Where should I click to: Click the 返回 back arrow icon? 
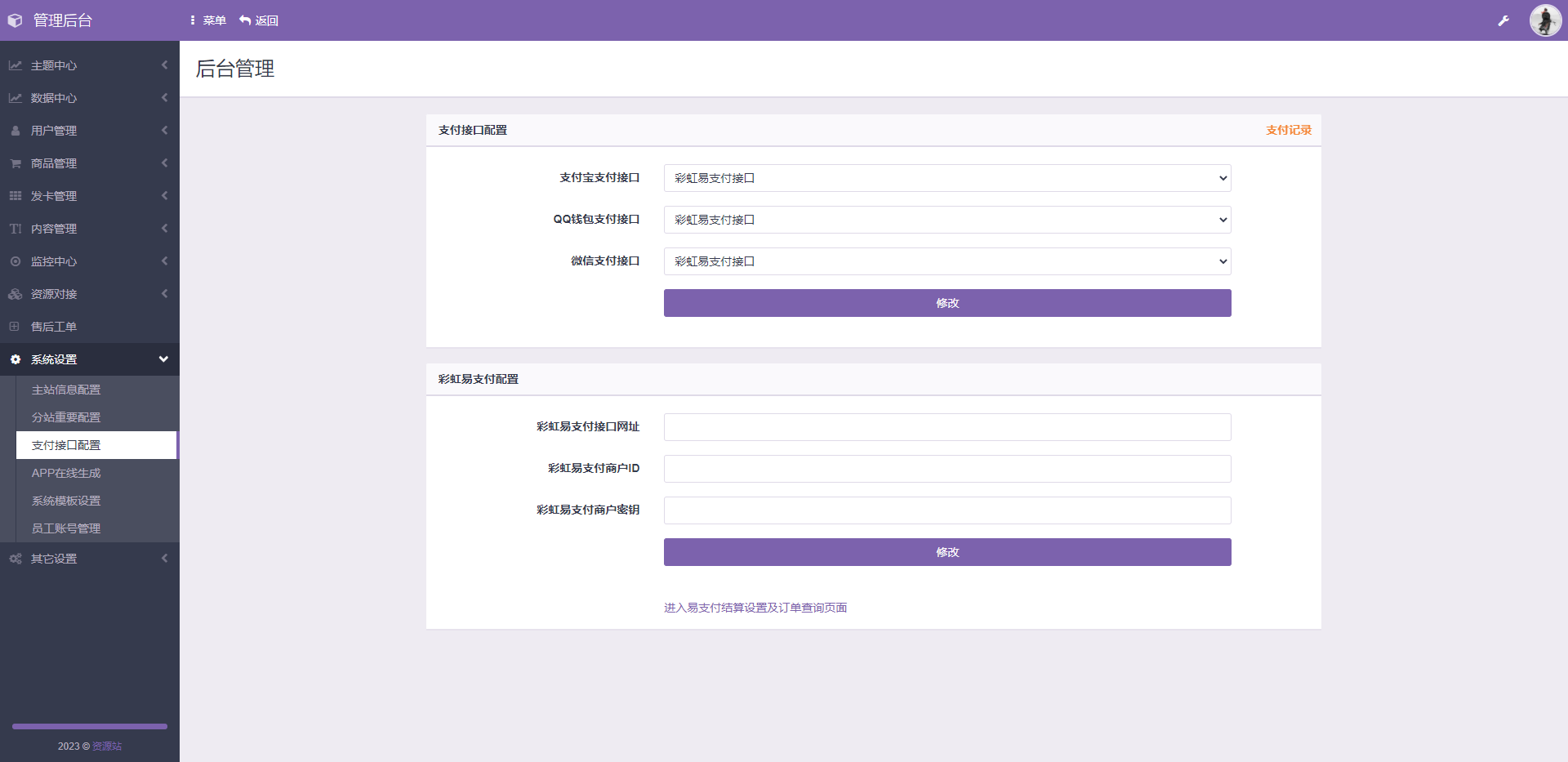(245, 20)
